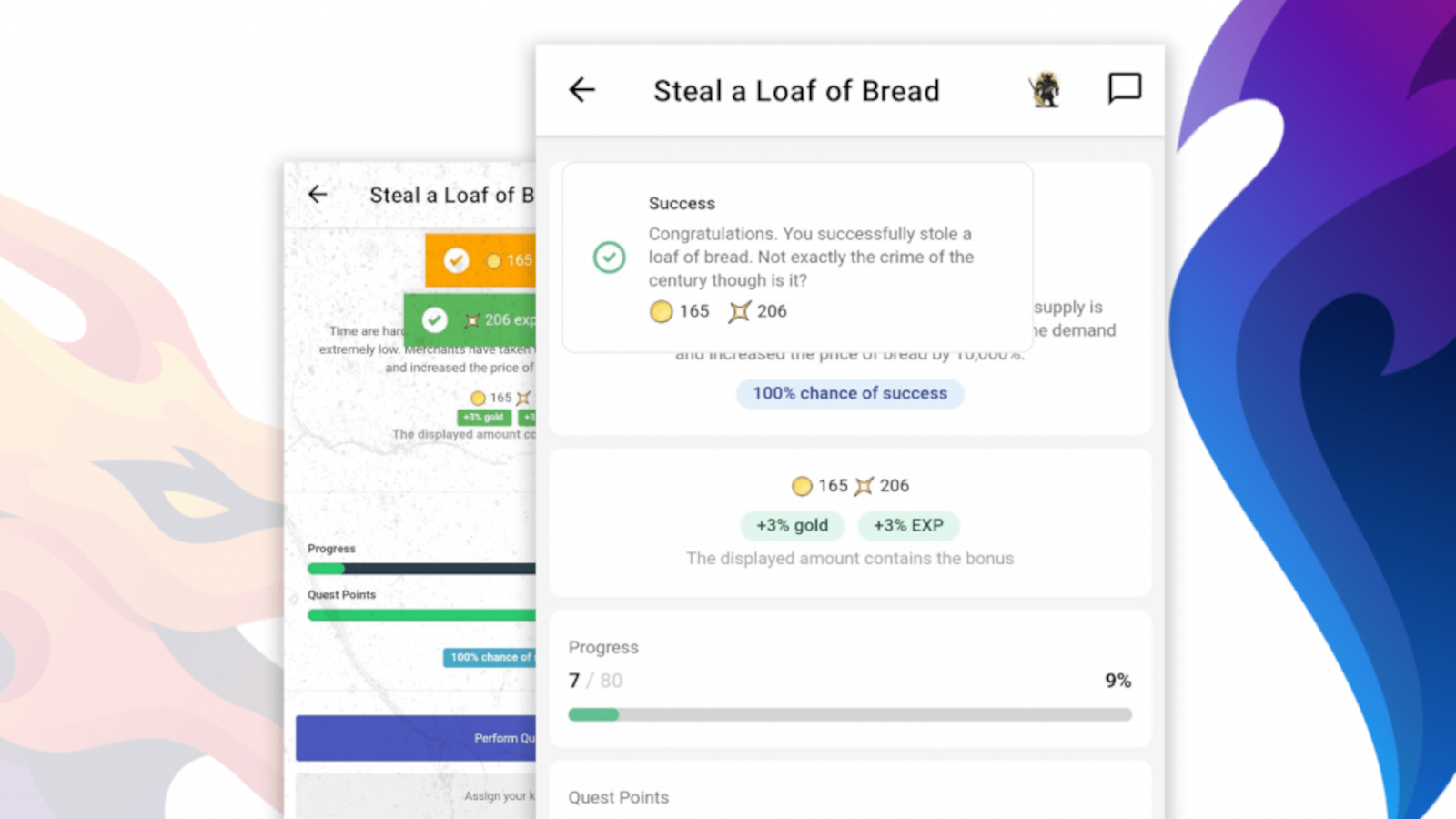Click the Success notification card text
The width and height of the screenshot is (1456, 819).
pyautogui.click(x=810, y=257)
